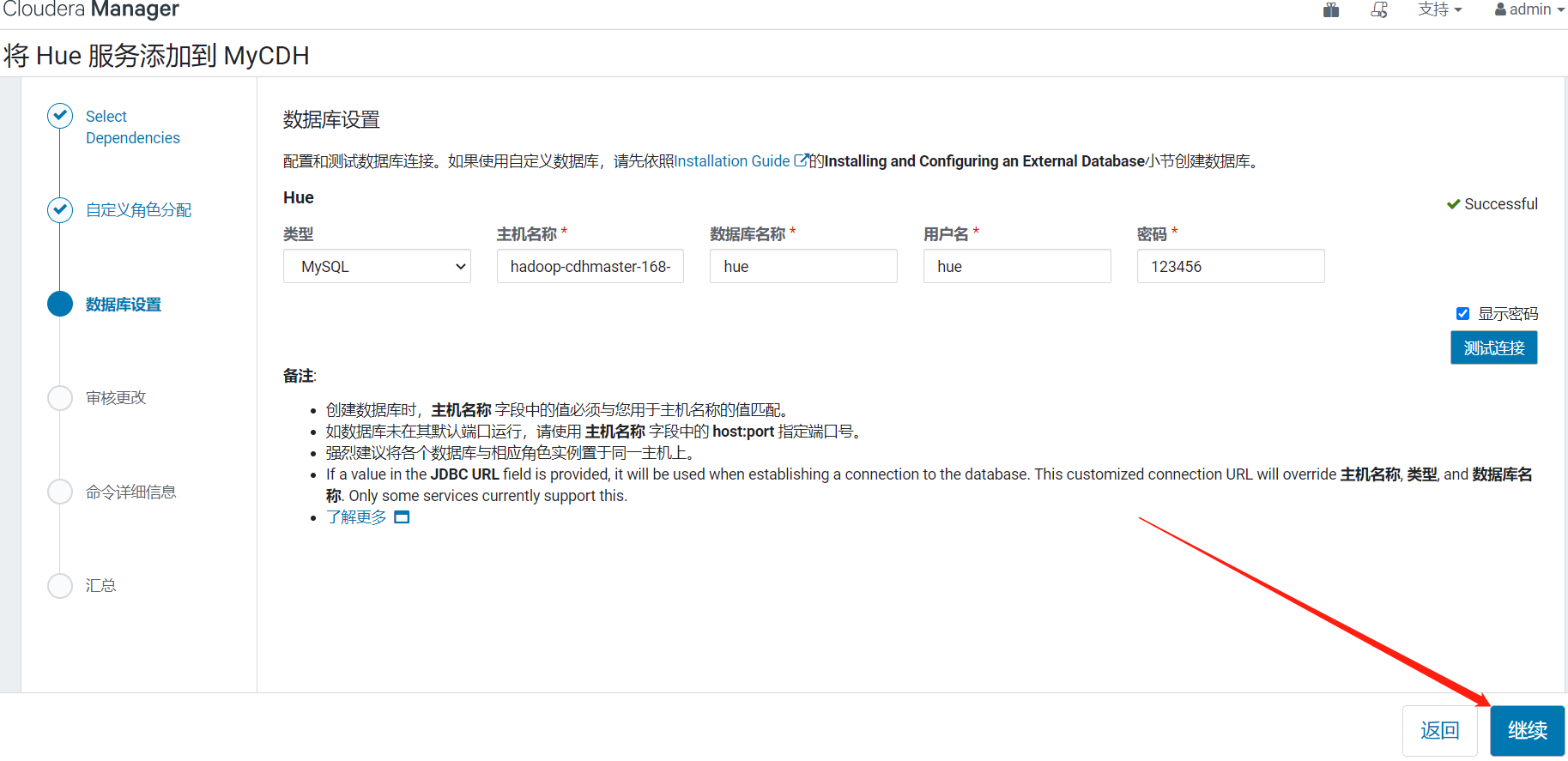This screenshot has height=761, width=1568.
Task: Click the 继续 continue button
Action: point(1528,730)
